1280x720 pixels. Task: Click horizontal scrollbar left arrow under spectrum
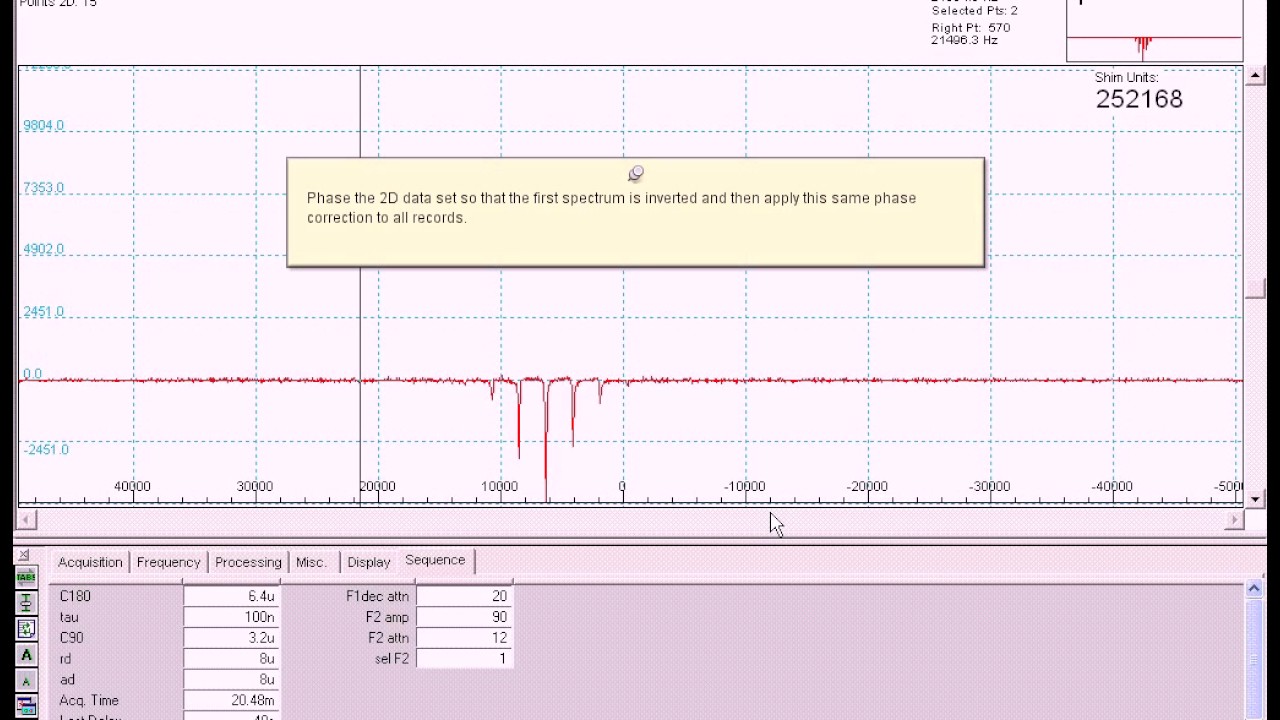(27, 519)
